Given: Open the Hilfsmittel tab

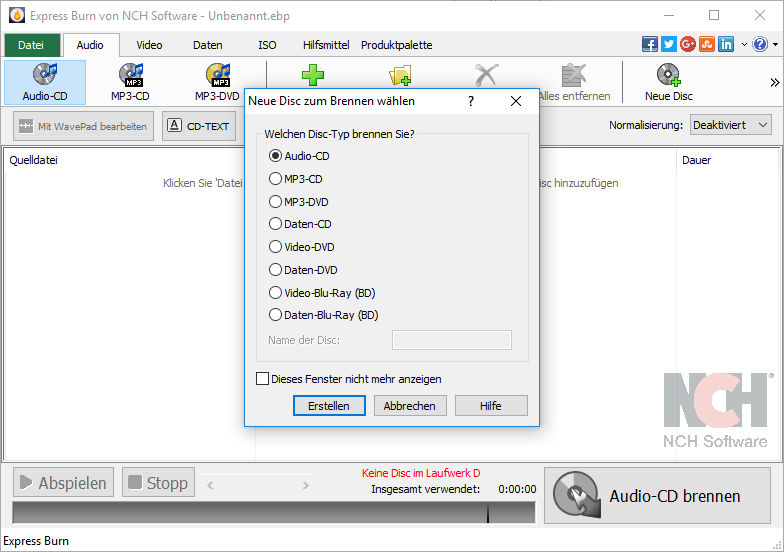Looking at the screenshot, I should (326, 45).
